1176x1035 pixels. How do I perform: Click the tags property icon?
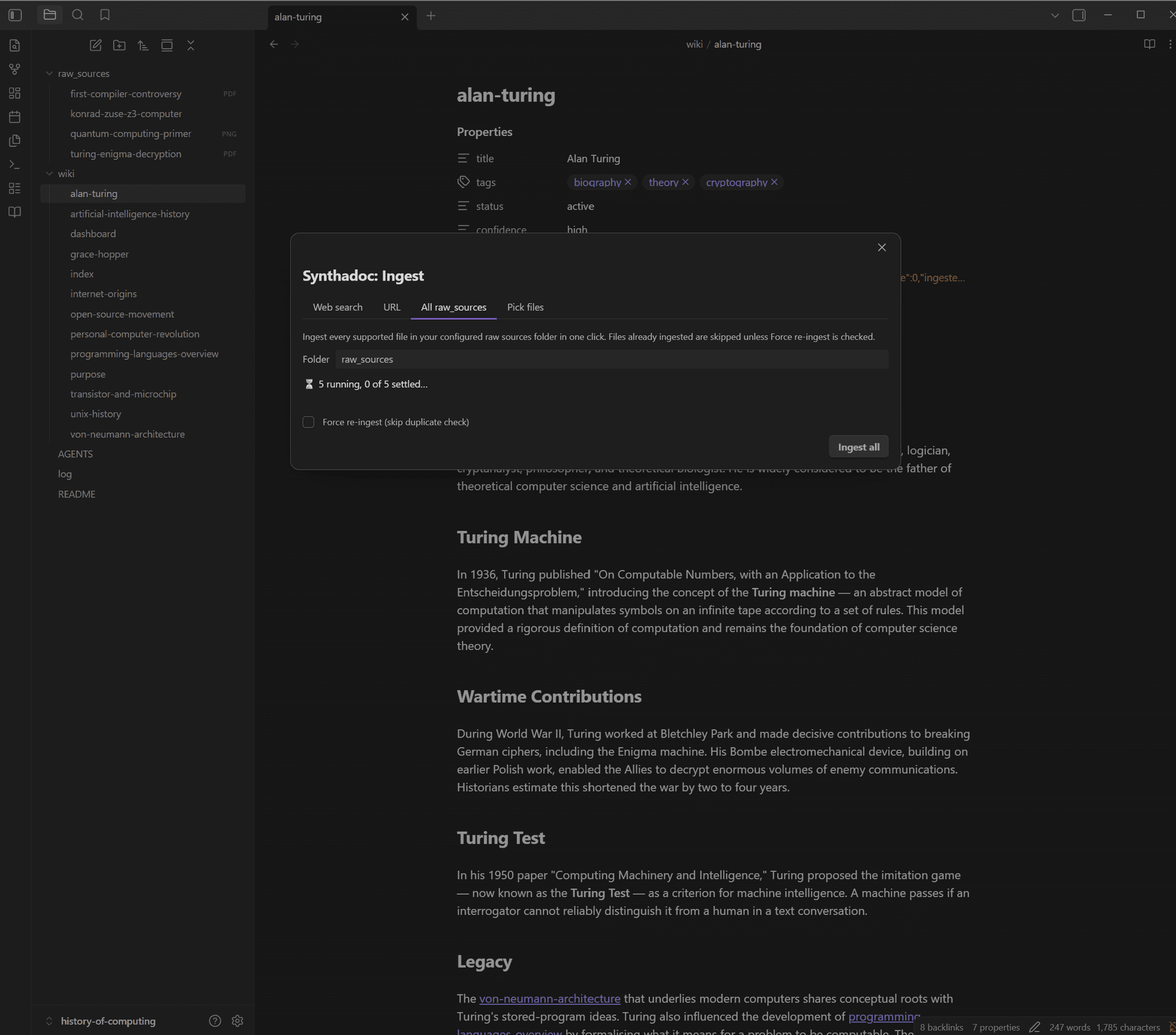coord(463,182)
